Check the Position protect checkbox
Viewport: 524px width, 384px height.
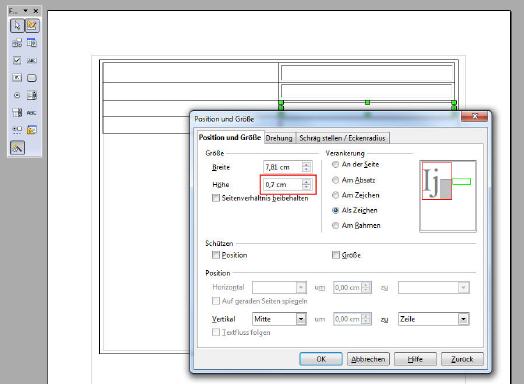pos(216,255)
